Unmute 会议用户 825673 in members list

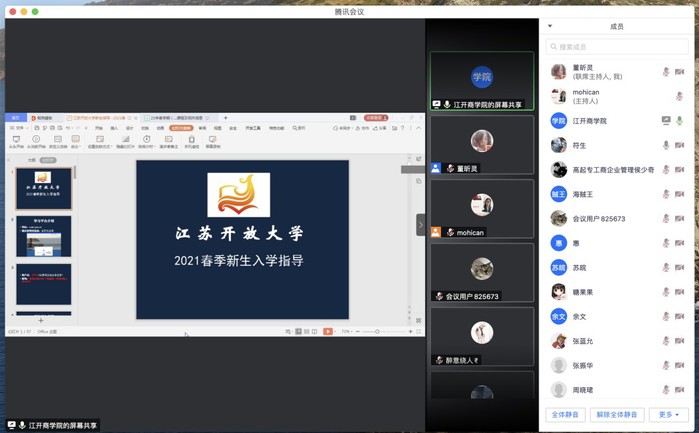click(666, 219)
